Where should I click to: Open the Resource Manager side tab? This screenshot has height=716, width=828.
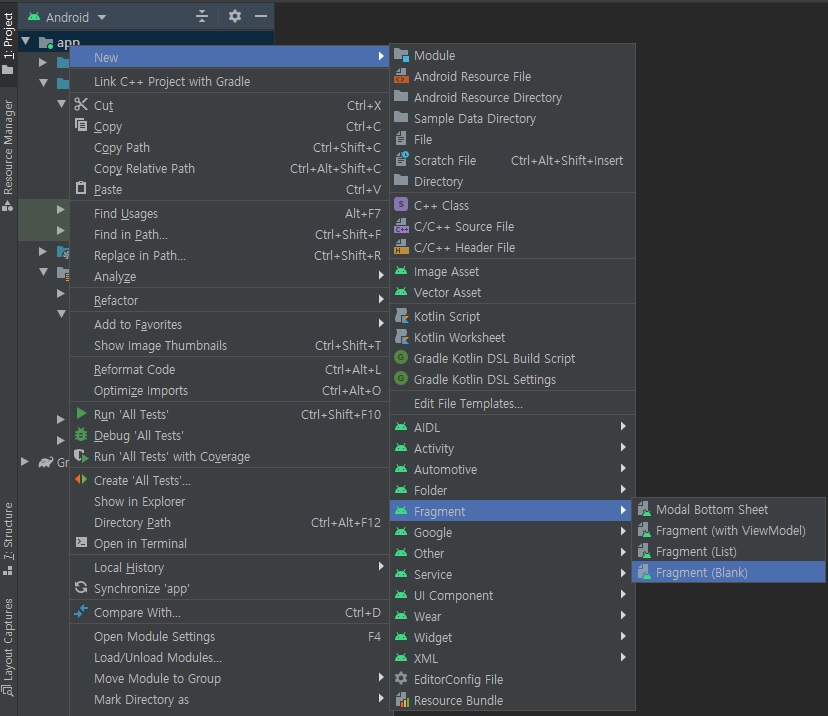coord(8,155)
